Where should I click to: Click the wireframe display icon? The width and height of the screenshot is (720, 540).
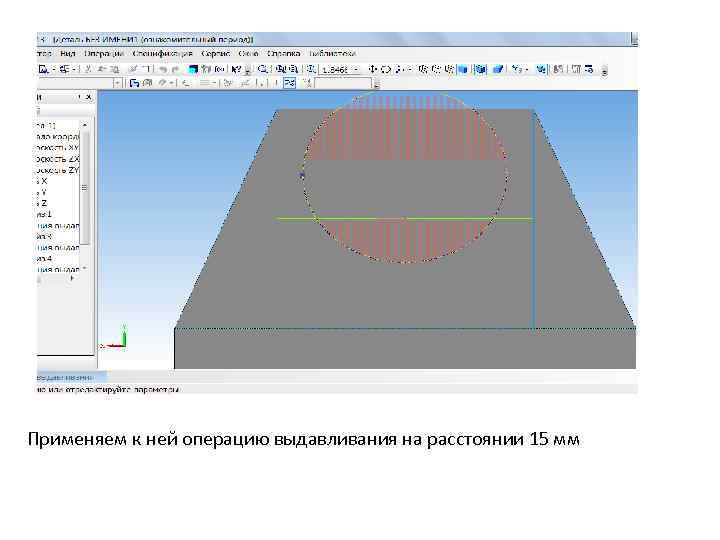423,69
